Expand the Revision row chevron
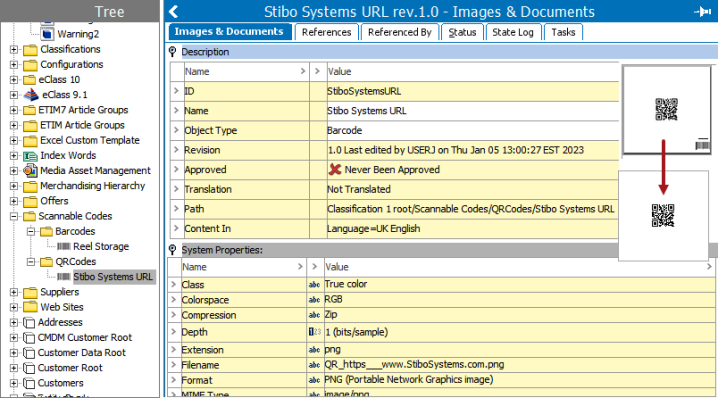The image size is (718, 398). pos(176,150)
